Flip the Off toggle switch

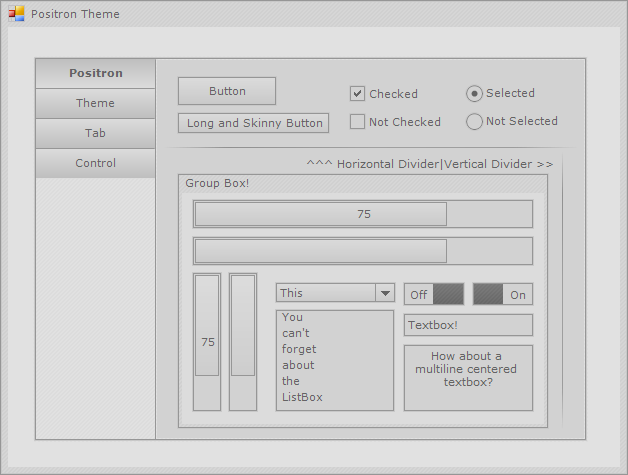[x=434, y=294]
